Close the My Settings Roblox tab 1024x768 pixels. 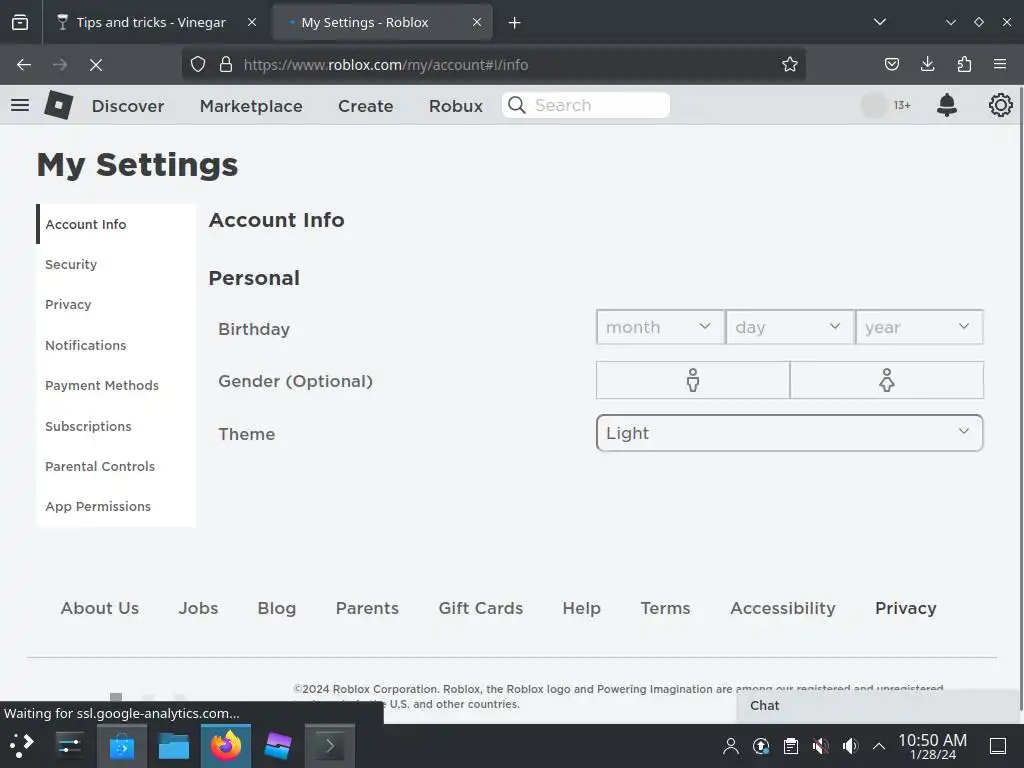tap(477, 22)
